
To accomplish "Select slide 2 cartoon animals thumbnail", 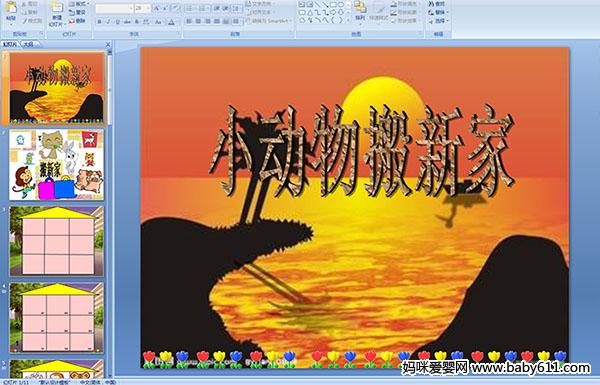I will 57,165.
